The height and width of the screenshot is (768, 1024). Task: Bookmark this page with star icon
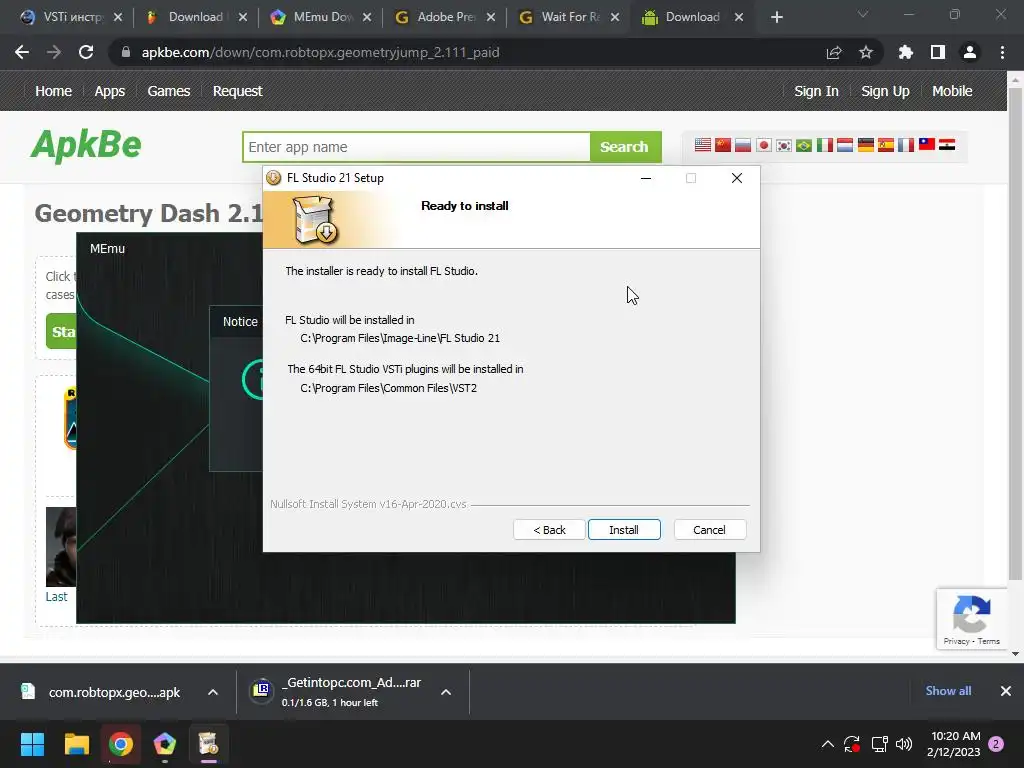[x=866, y=52]
